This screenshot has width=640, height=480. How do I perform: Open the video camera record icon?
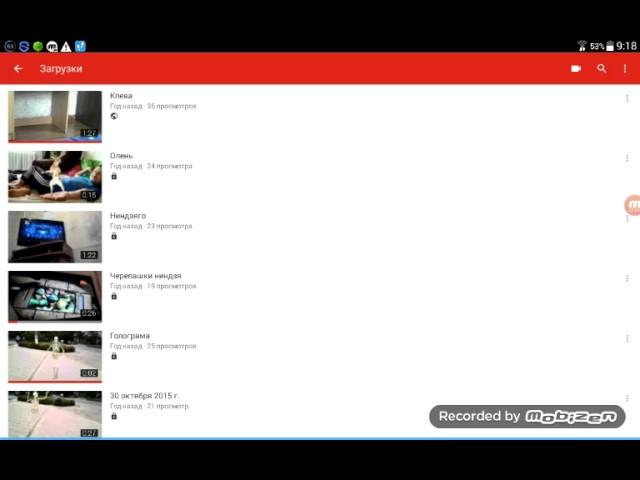[x=576, y=69]
